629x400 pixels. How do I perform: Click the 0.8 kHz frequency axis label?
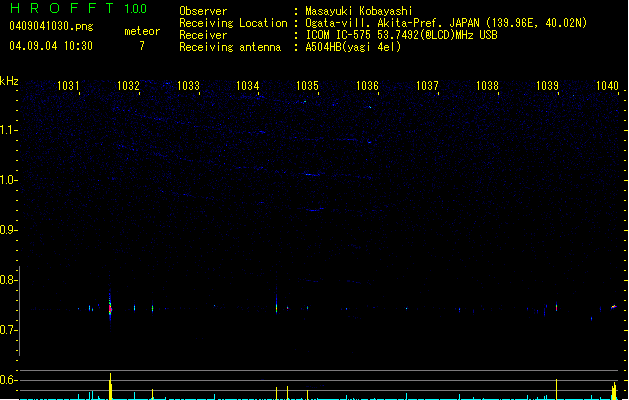coord(8,280)
